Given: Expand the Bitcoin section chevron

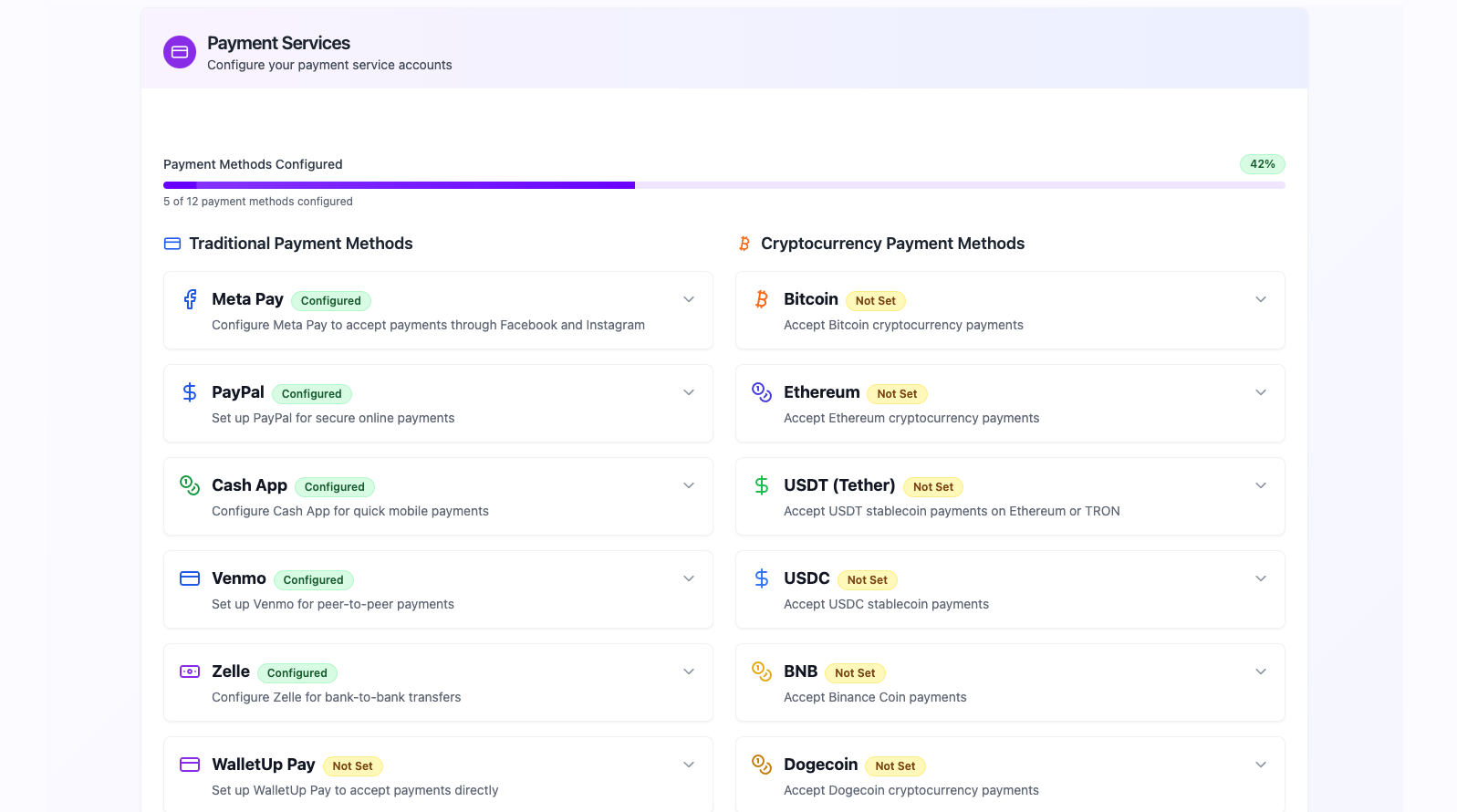Looking at the screenshot, I should (1261, 299).
